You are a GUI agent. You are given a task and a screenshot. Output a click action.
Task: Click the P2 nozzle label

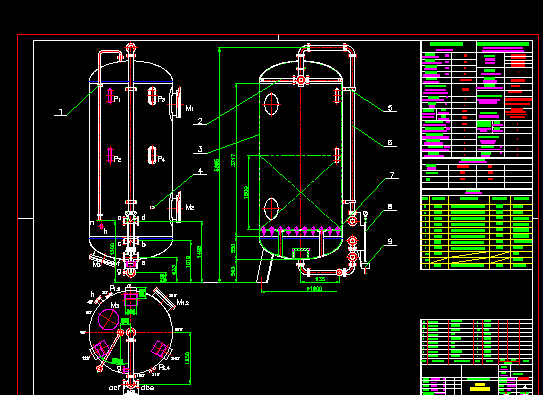click(117, 159)
